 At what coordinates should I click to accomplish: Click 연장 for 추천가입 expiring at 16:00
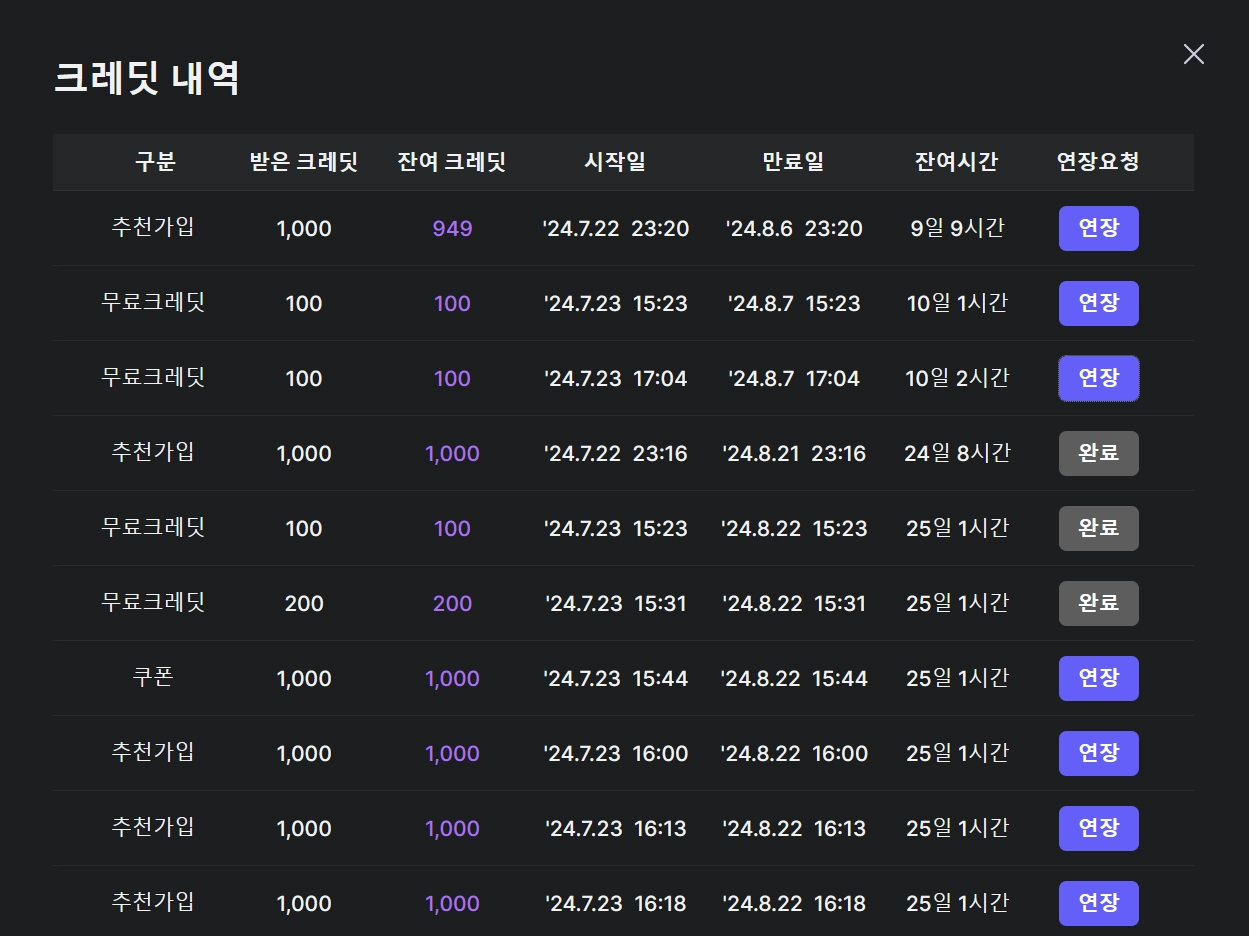click(x=1098, y=753)
